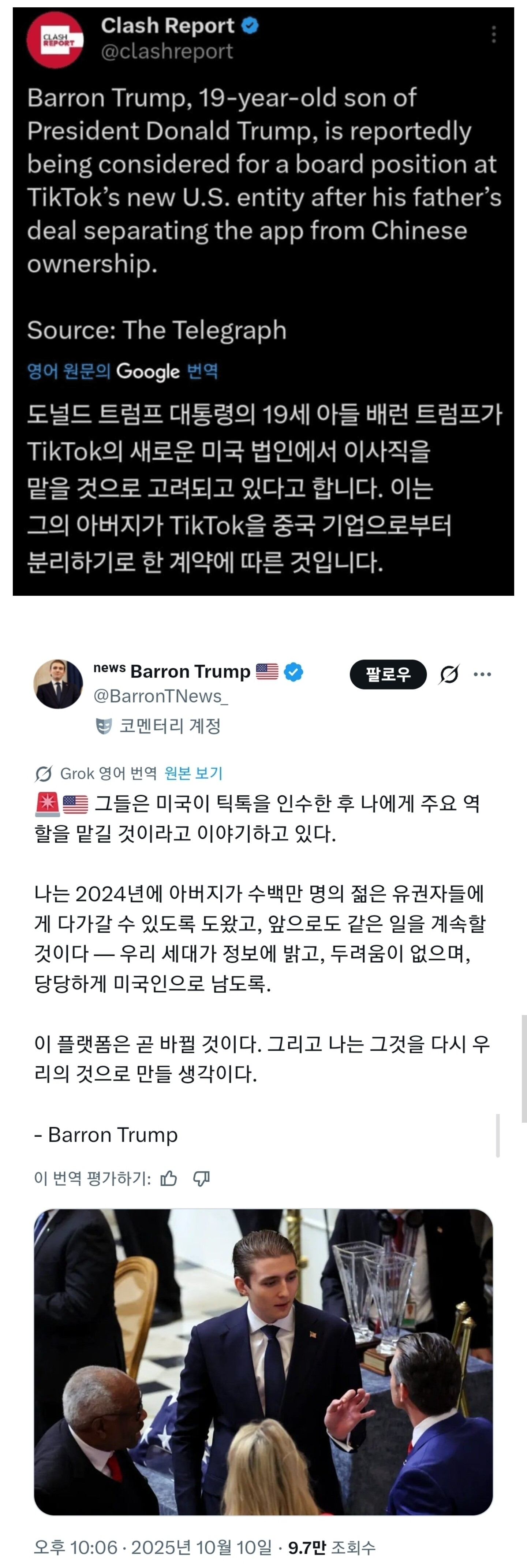The width and height of the screenshot is (527, 1568).
Task: Click the Grok icon next to follow button
Action: click(x=449, y=674)
